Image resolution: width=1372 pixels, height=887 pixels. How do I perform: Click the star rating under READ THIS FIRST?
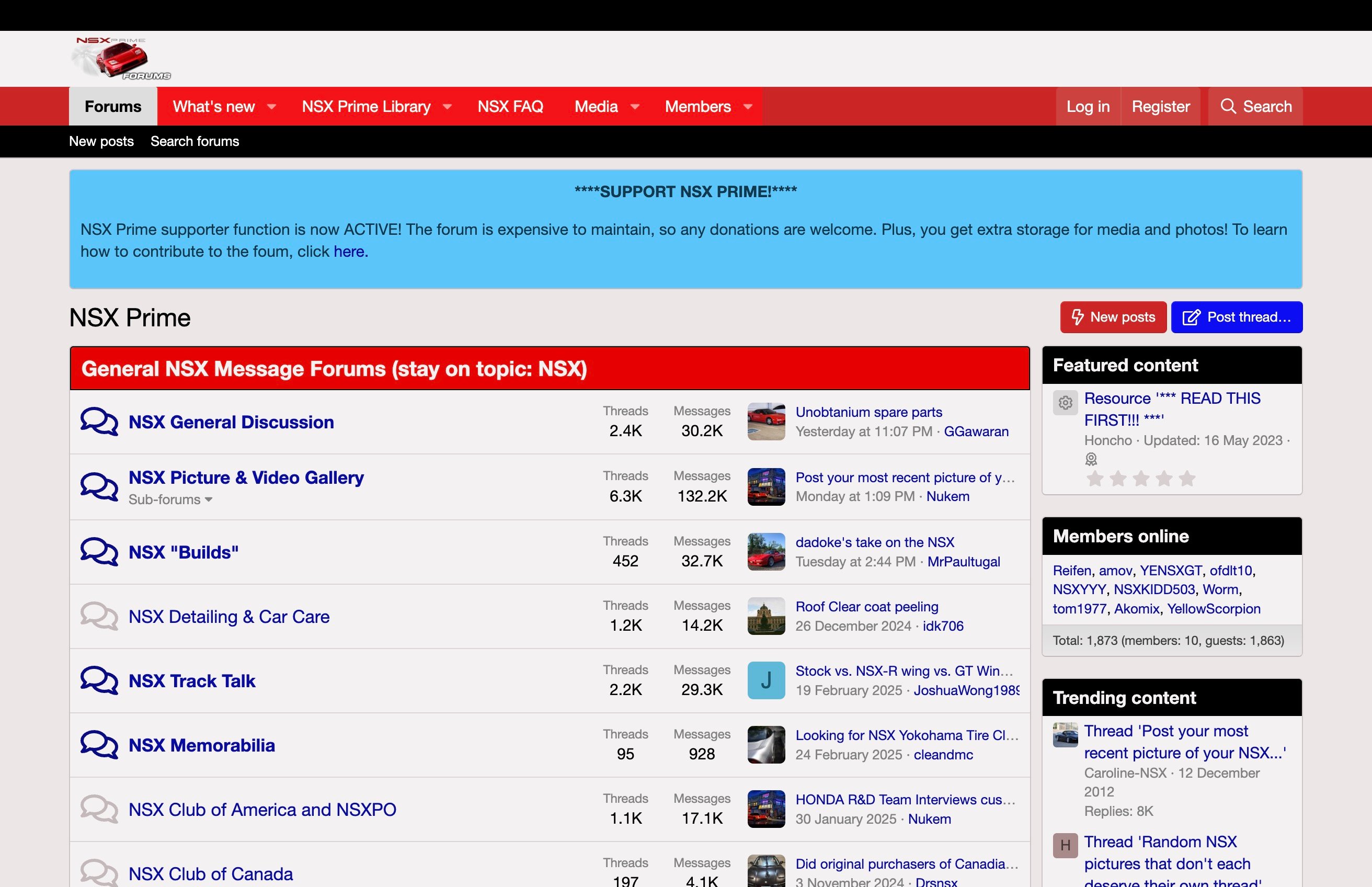coord(1140,479)
